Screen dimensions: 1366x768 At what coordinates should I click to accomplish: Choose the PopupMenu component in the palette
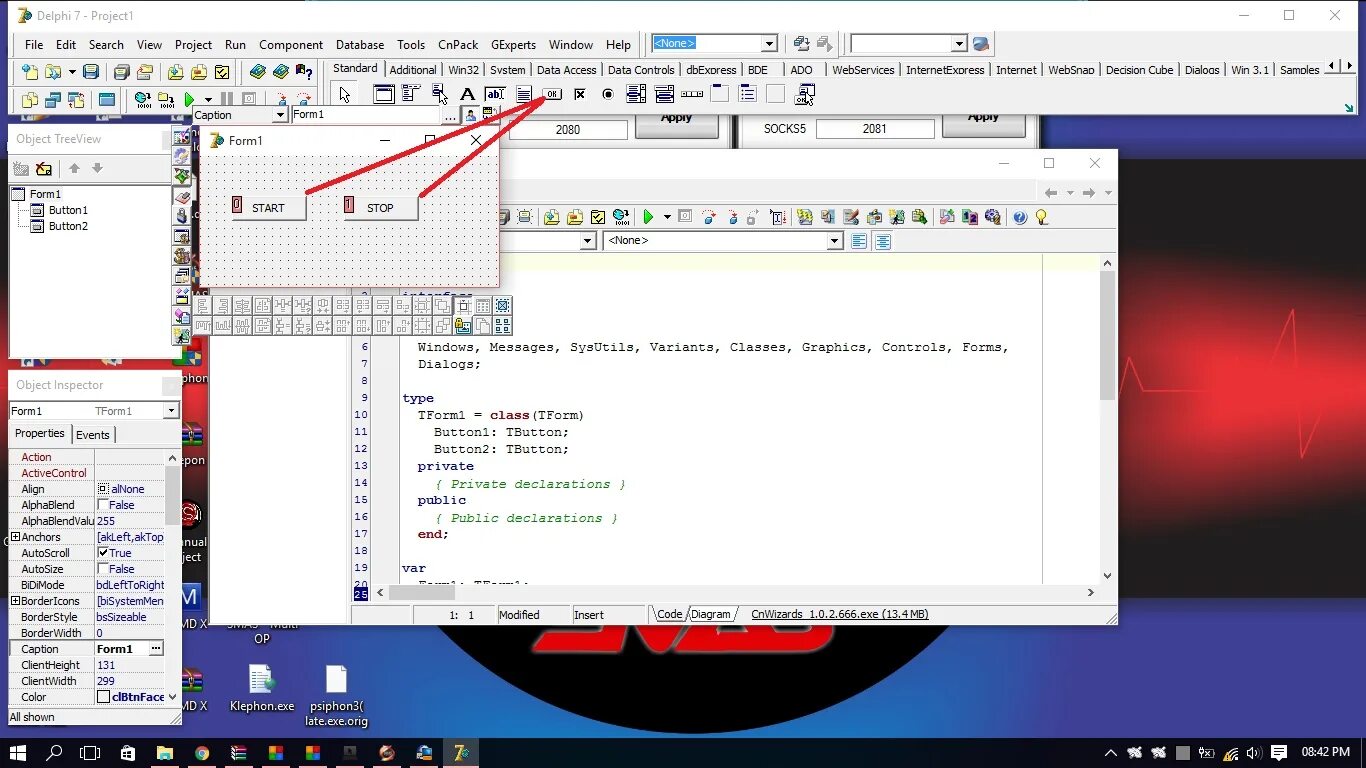tap(439, 94)
